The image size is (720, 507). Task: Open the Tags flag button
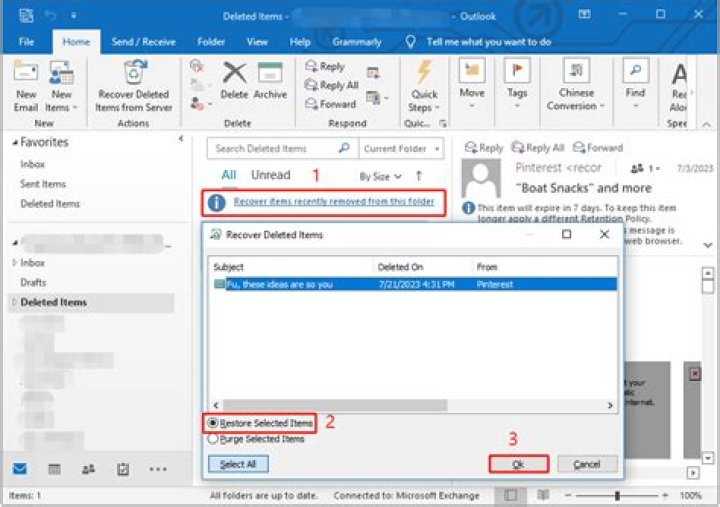517,84
